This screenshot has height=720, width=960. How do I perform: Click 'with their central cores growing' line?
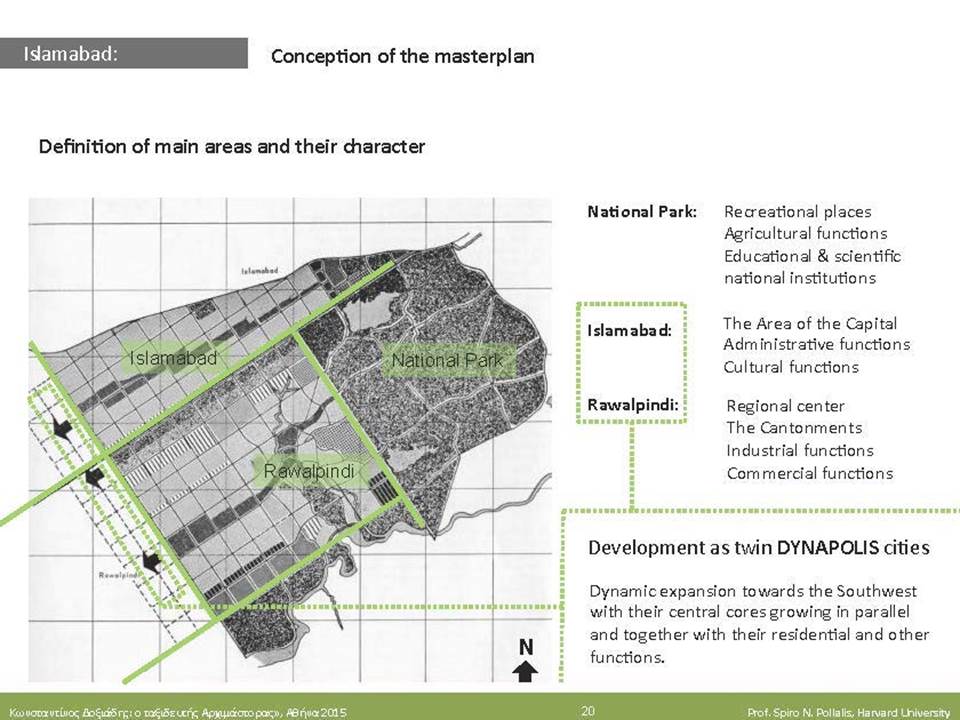click(749, 612)
